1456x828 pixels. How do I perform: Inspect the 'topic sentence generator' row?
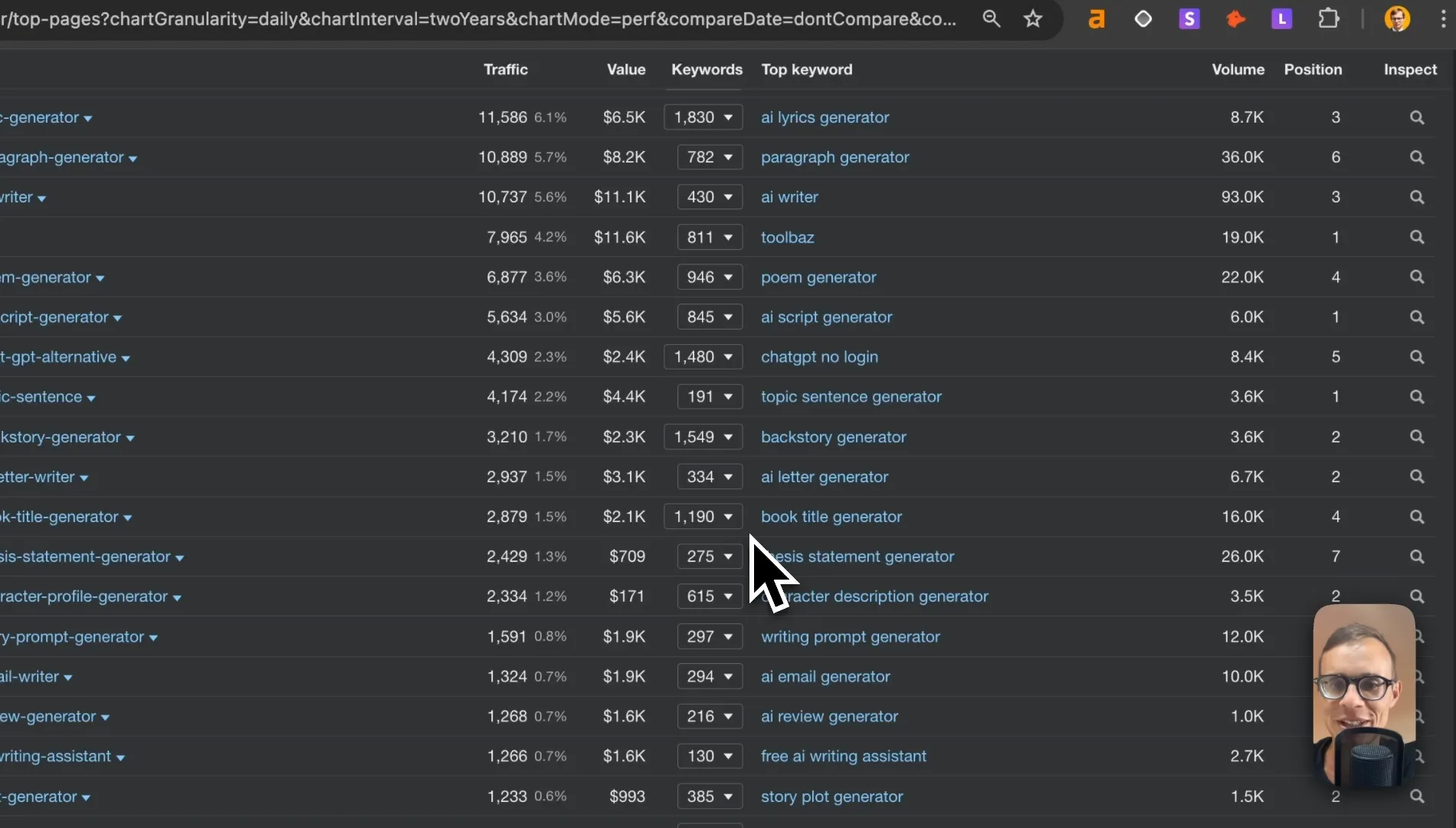click(1417, 397)
